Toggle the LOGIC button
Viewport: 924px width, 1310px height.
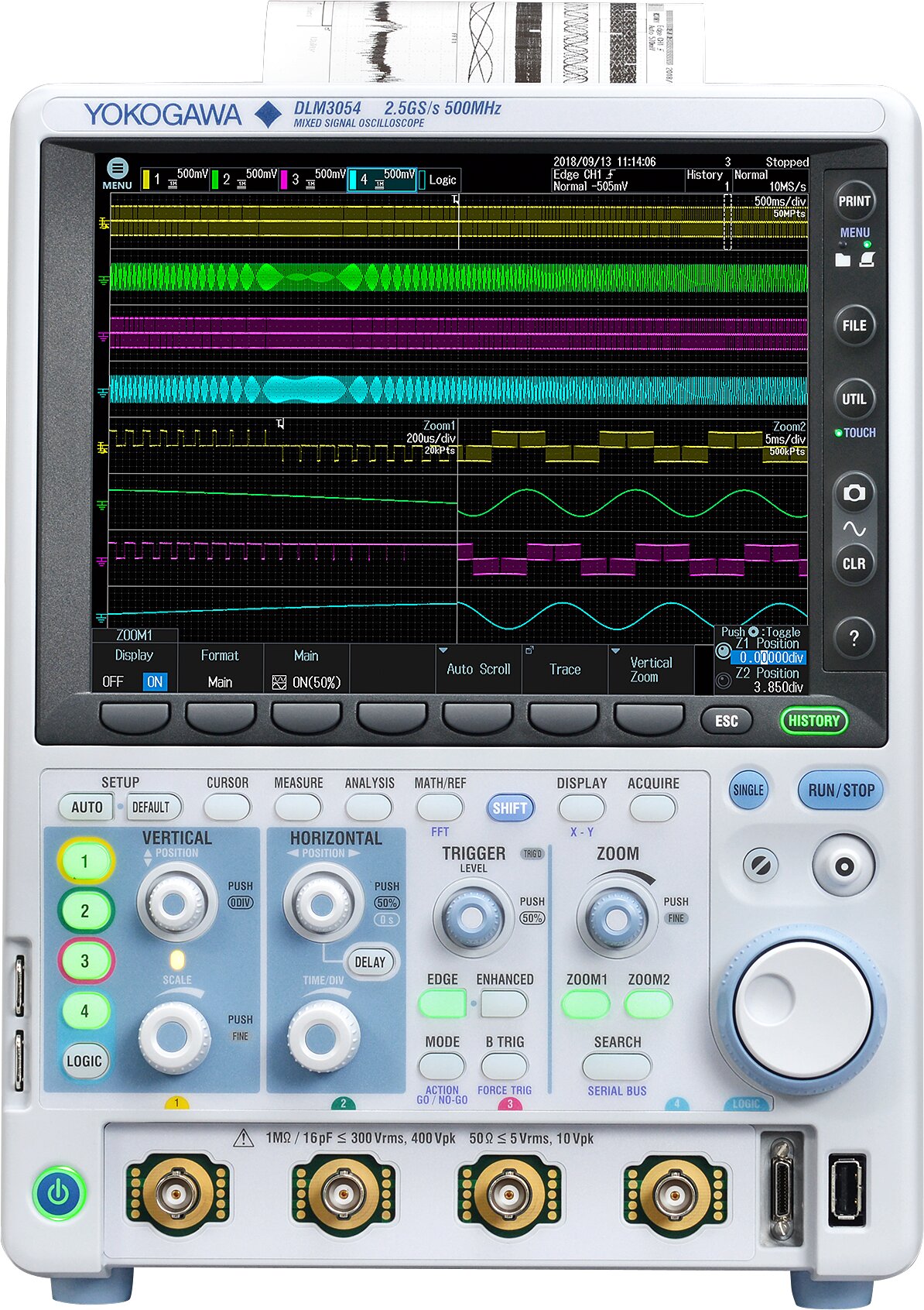click(x=84, y=1061)
